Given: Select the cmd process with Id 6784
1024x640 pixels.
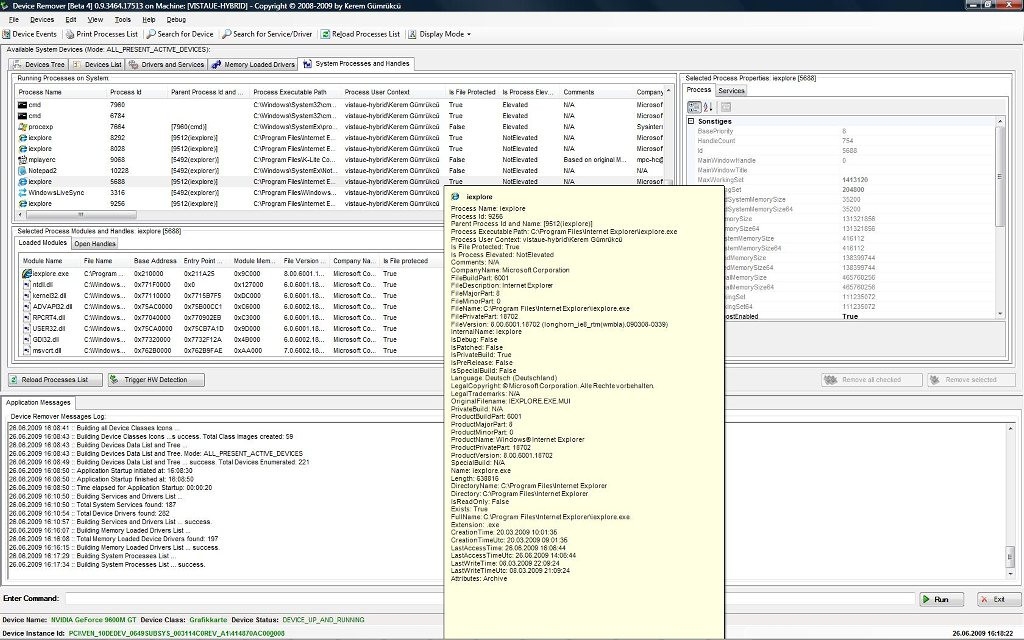Looking at the screenshot, I should (340, 116).
